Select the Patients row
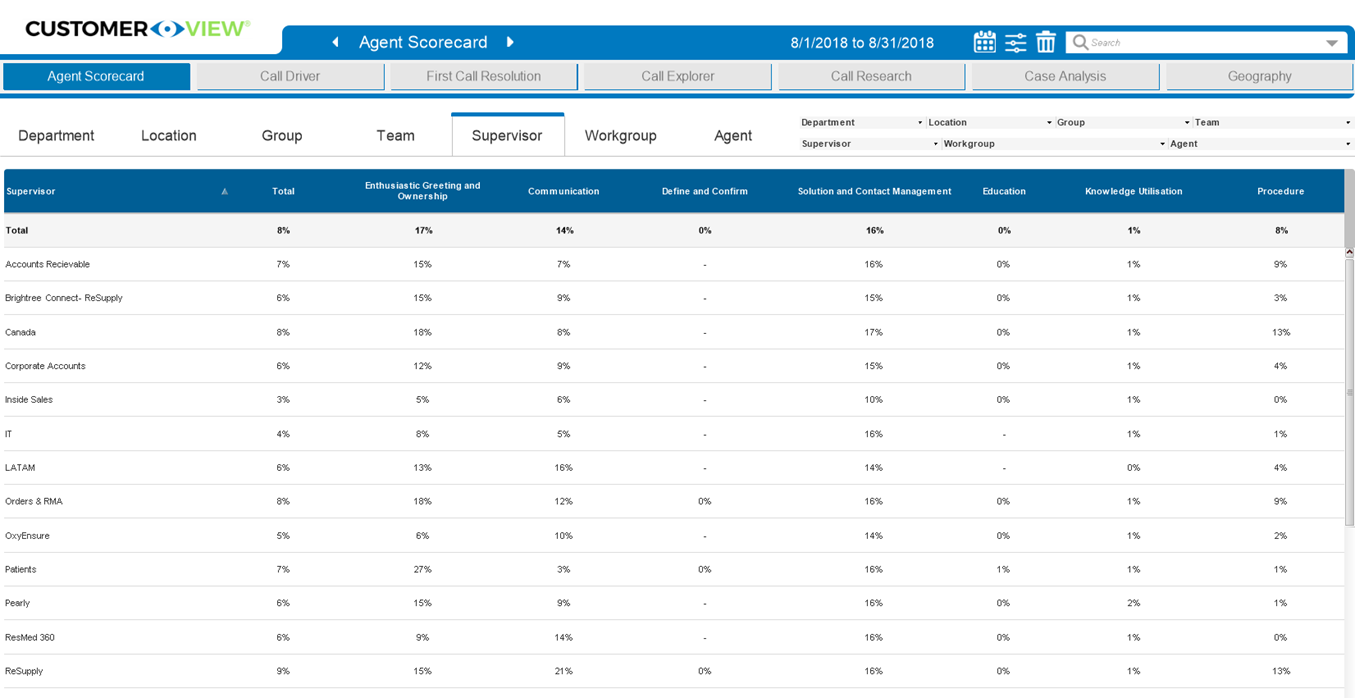 click(x=673, y=570)
